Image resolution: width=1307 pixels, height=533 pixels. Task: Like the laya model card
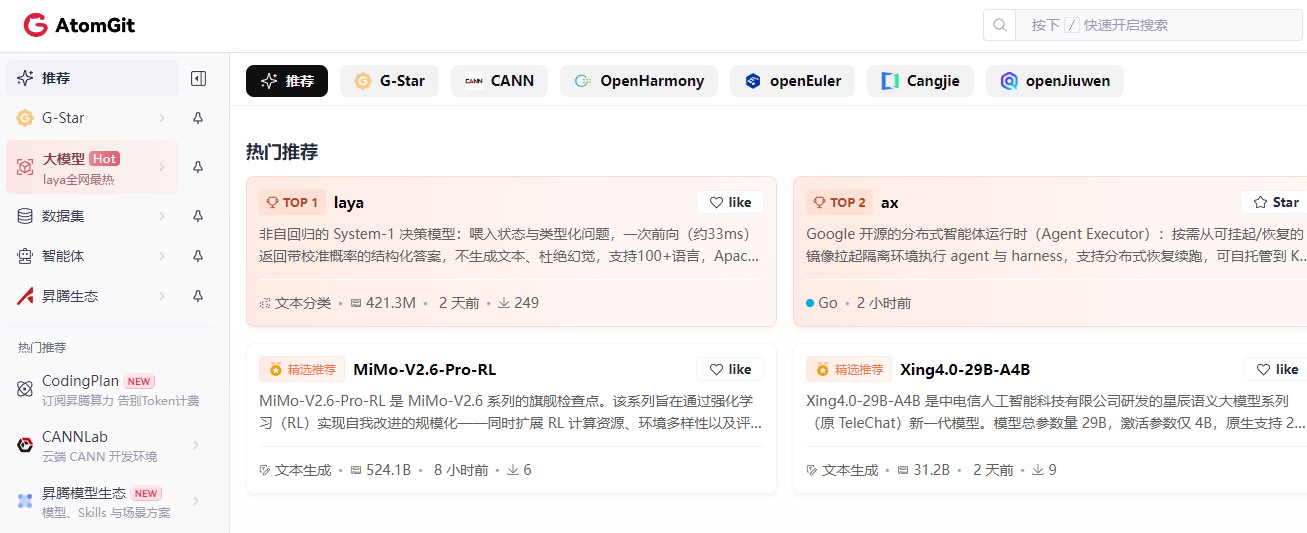(x=730, y=202)
